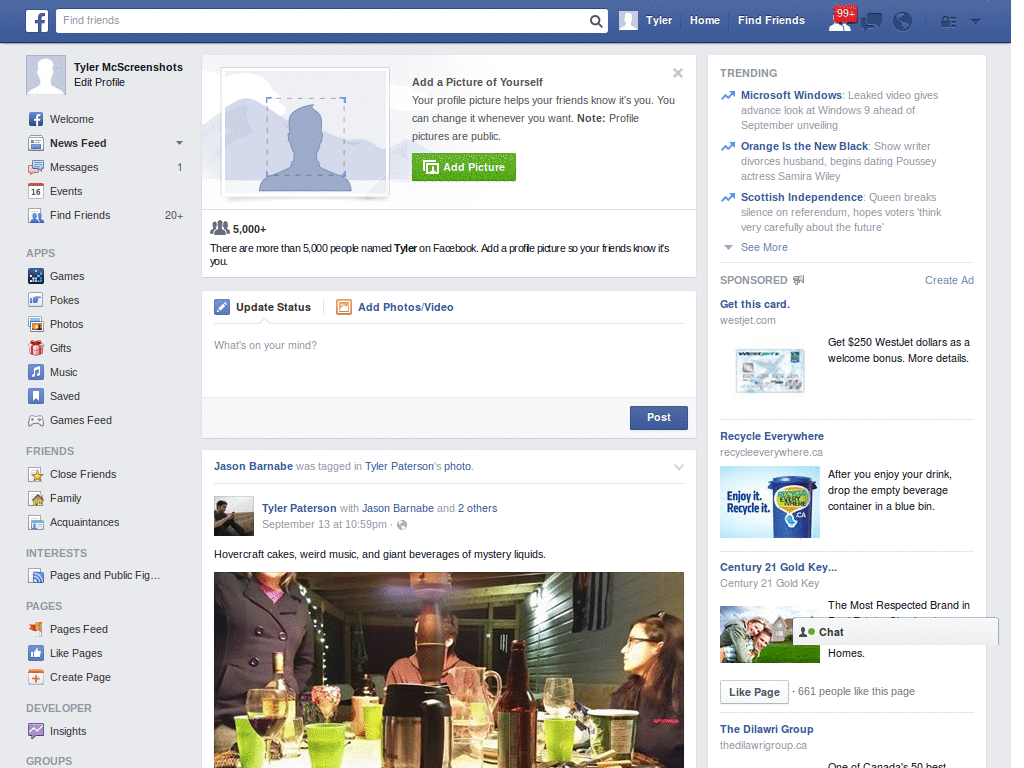Click the search magnifier icon
Image resolution: width=1024 pixels, height=768 pixels.
click(x=596, y=21)
